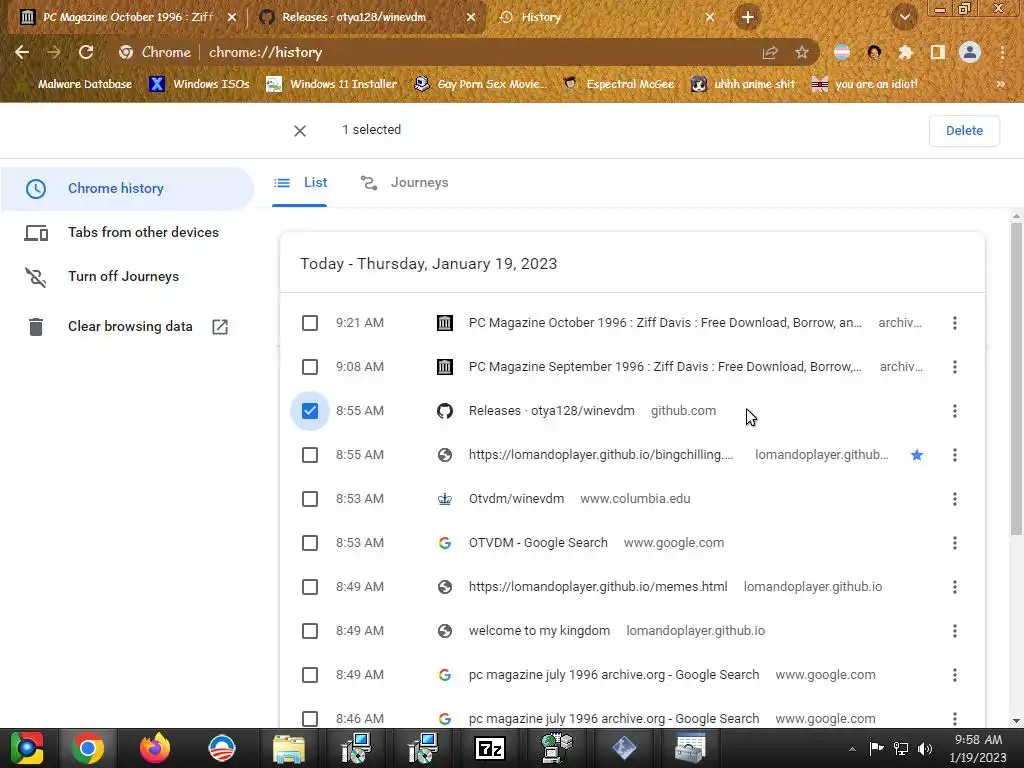Check the bingchilling lomandoplayer entry
The height and width of the screenshot is (768, 1024).
coord(310,455)
